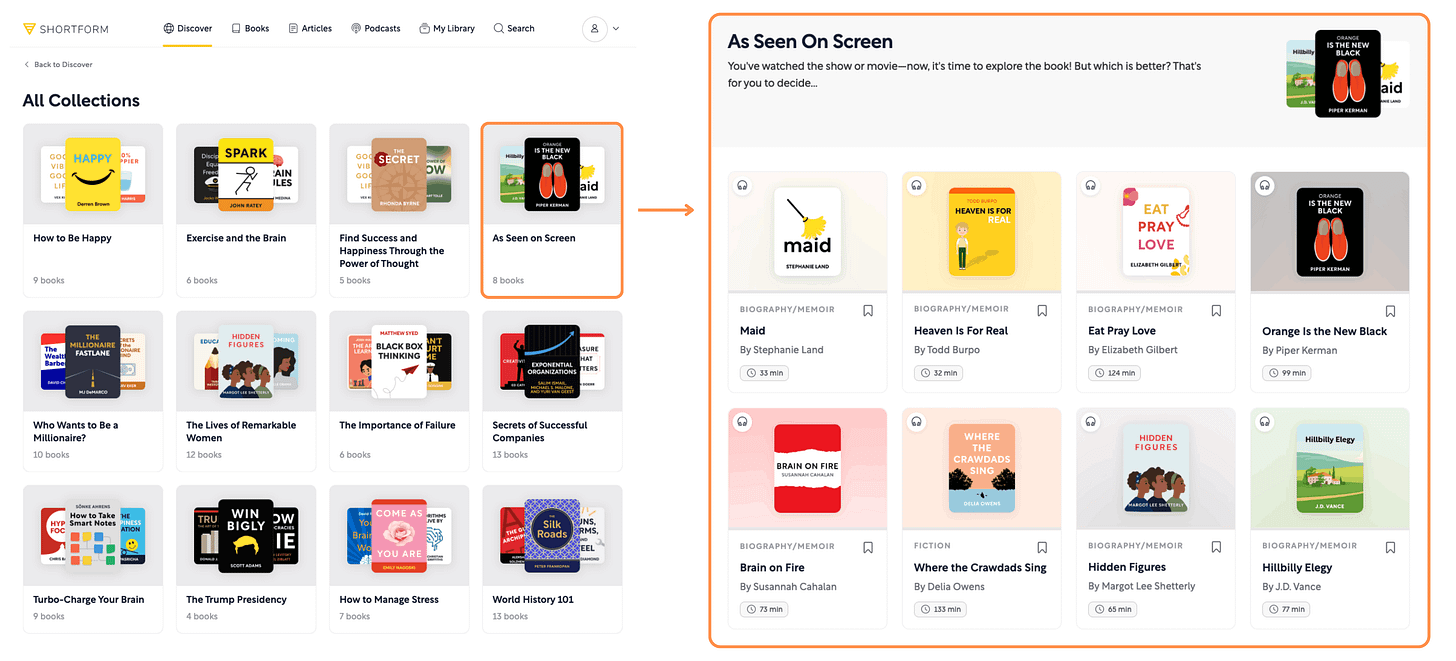Click headphones icon on Hidden Figures card
1456x661 pixels.
(1090, 422)
